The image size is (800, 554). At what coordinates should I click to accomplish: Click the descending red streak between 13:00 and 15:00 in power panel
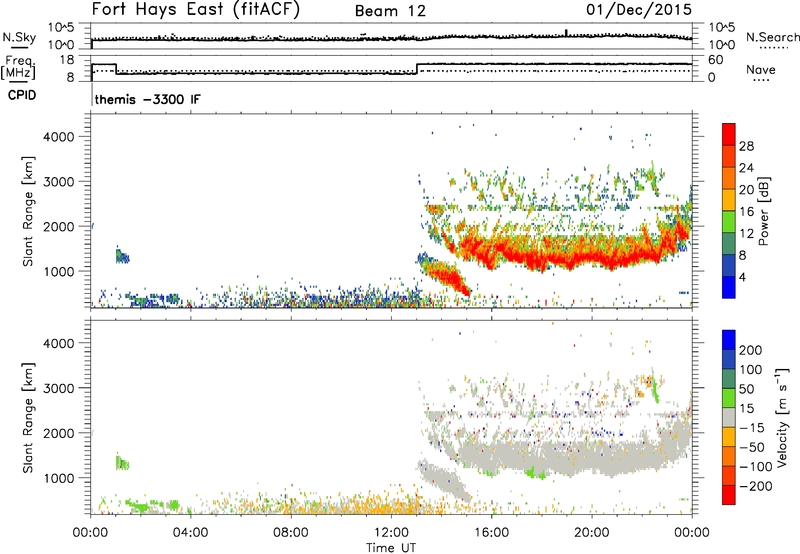445,275
